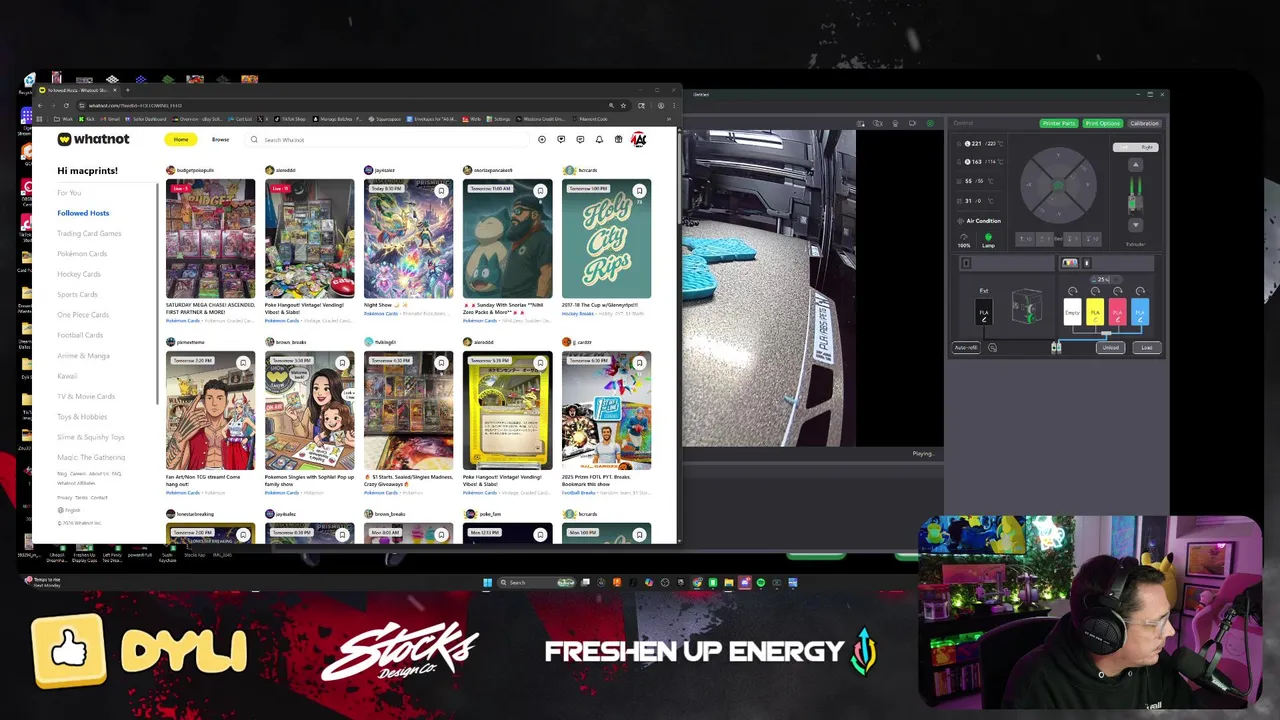Select the black Ext PLA spool

coord(984,313)
